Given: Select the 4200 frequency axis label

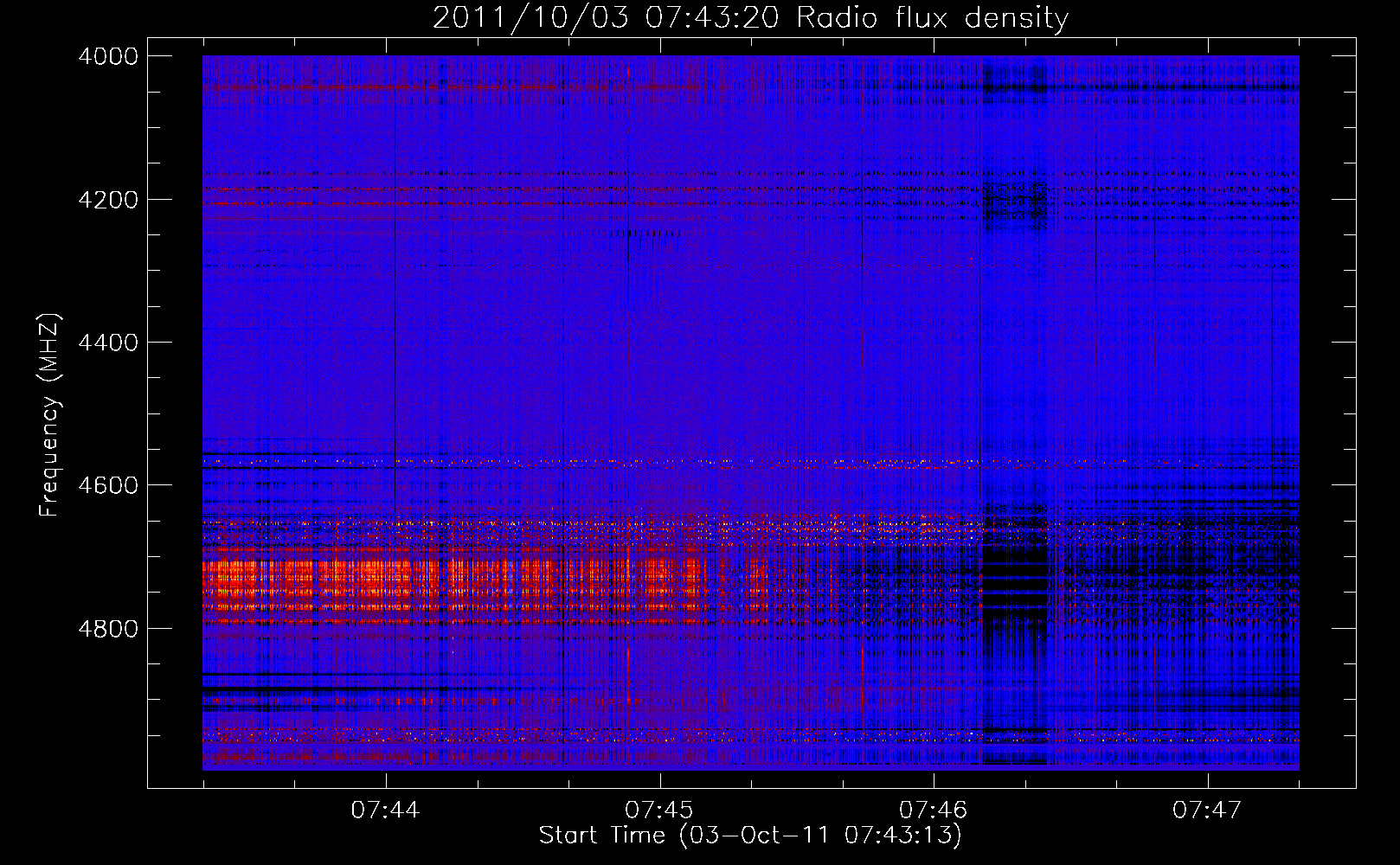Looking at the screenshot, I should pyautogui.click(x=108, y=200).
